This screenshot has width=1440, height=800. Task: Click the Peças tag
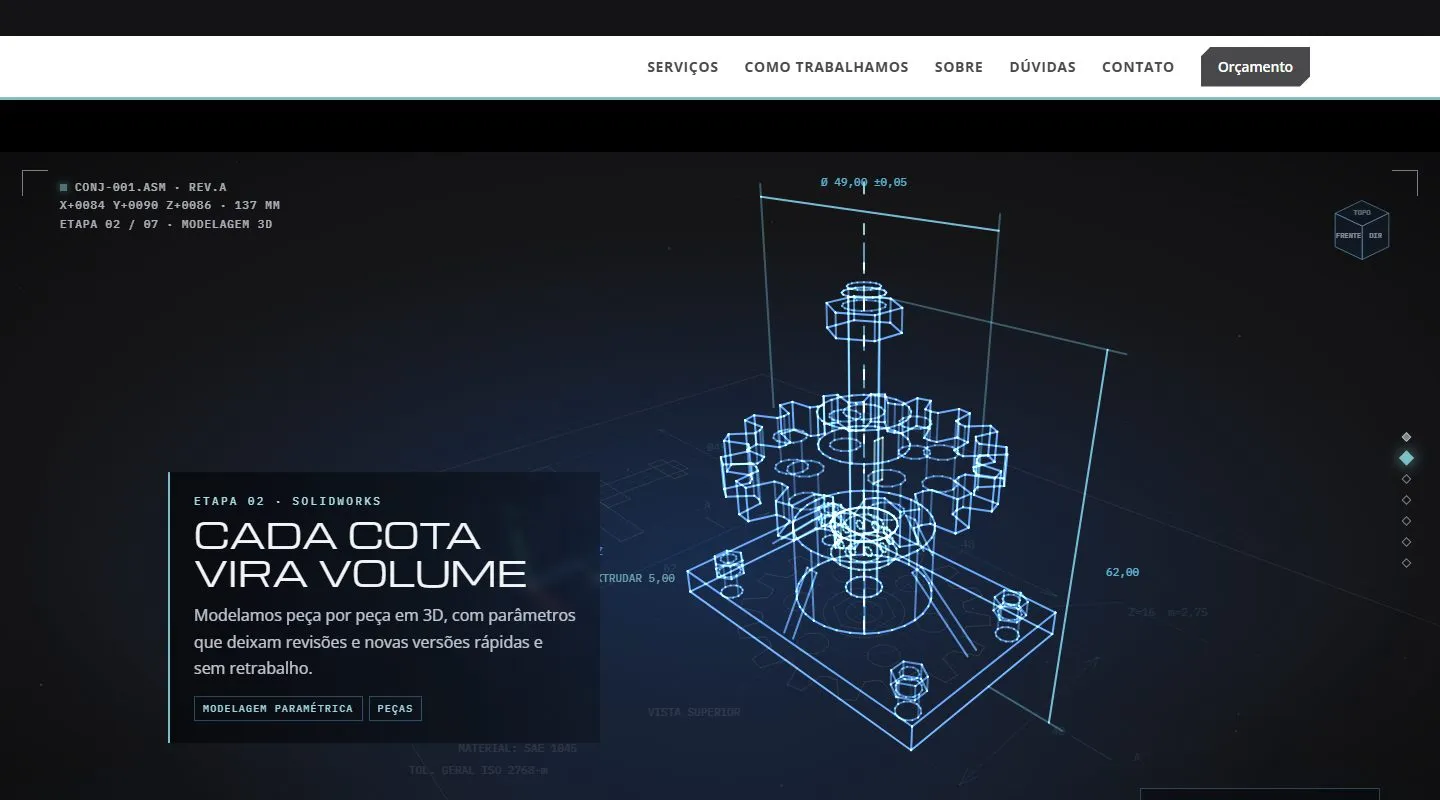point(396,709)
